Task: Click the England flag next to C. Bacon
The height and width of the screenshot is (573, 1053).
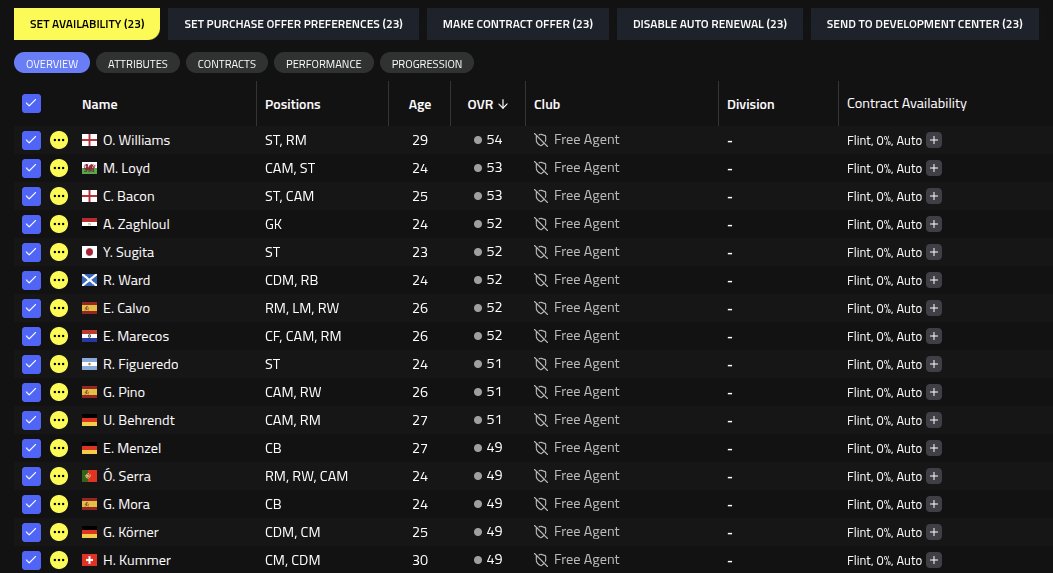Action: (89, 196)
